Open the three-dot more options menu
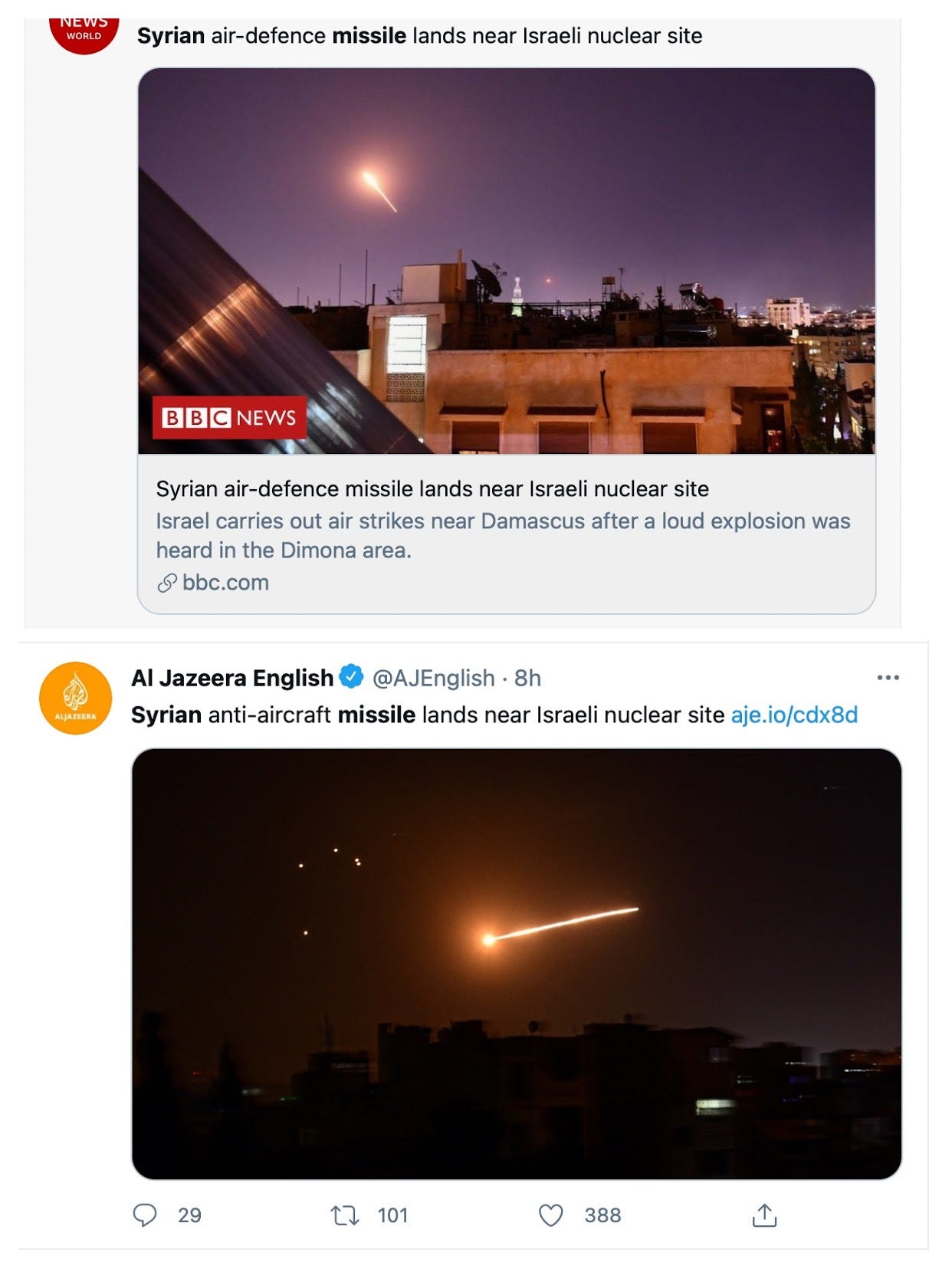 (888, 677)
